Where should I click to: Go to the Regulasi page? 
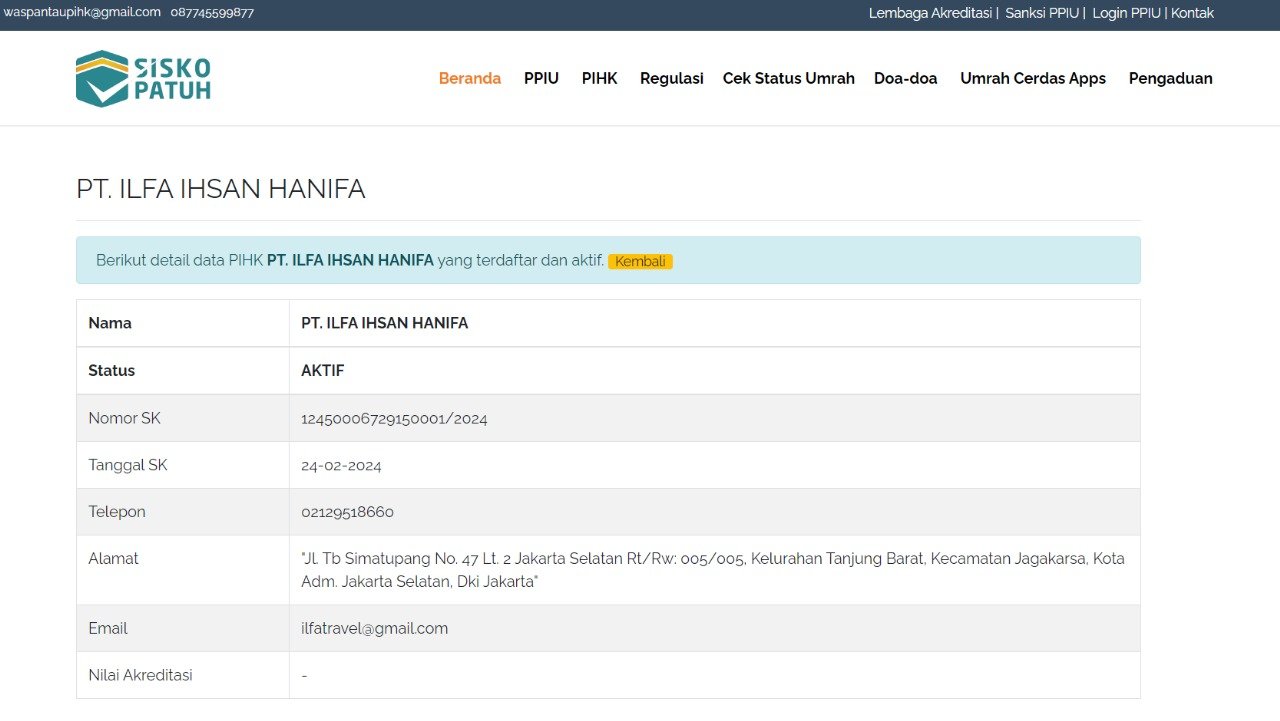point(671,78)
